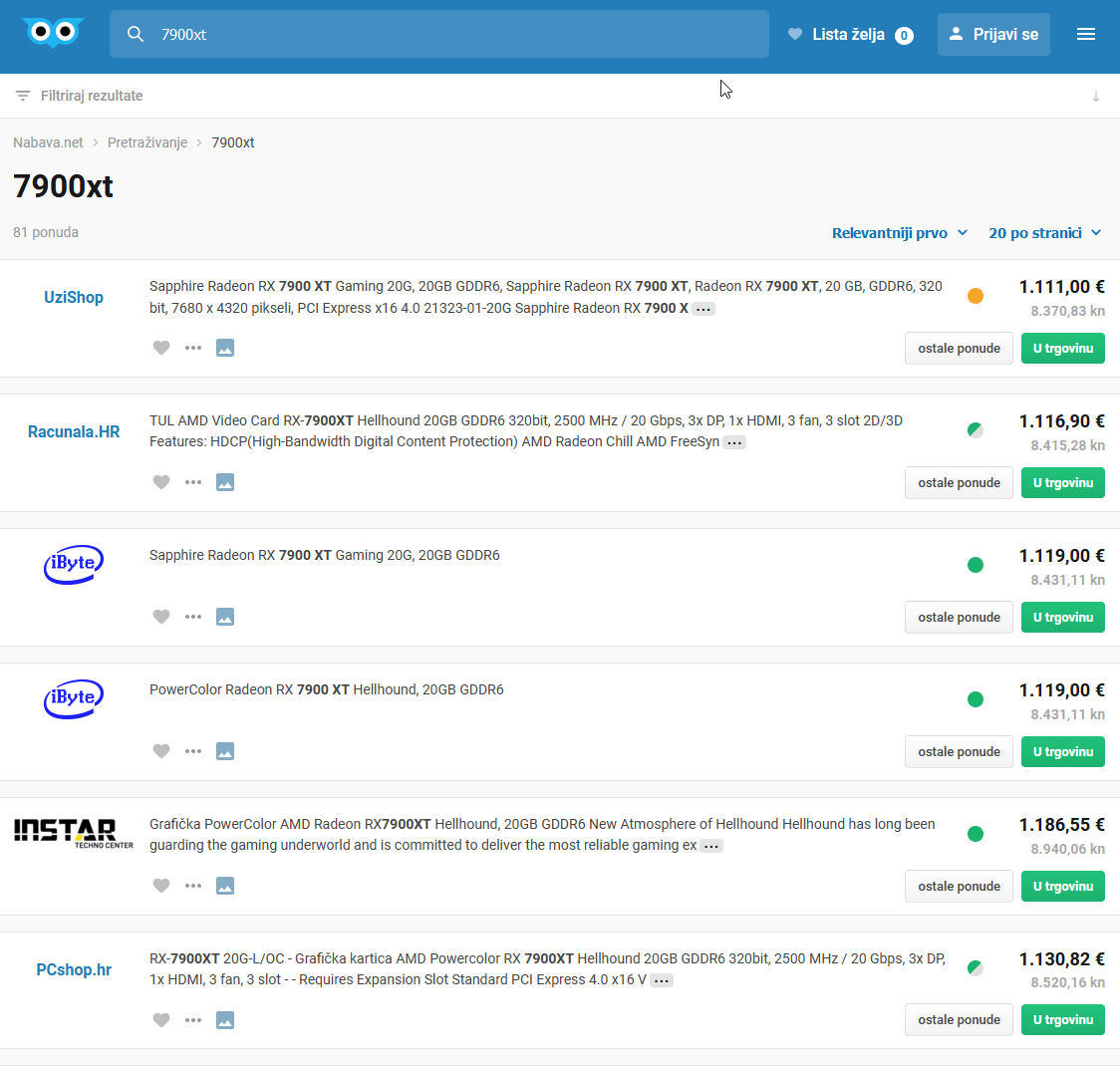Expand the PCshop.hr description ellipsis
The width and height of the screenshot is (1120, 1069).
662,980
